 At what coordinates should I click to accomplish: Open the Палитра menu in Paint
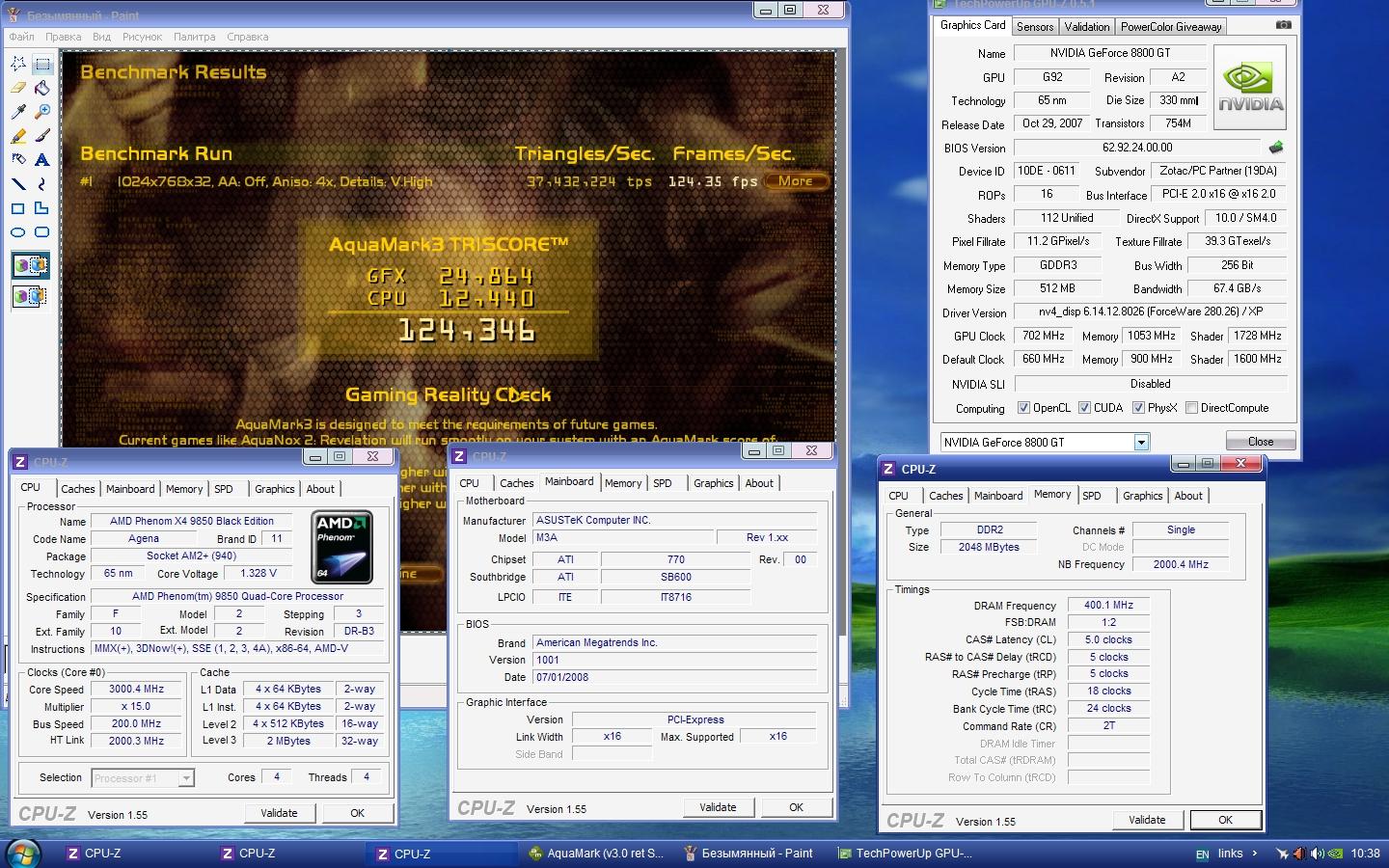pyautogui.click(x=195, y=37)
